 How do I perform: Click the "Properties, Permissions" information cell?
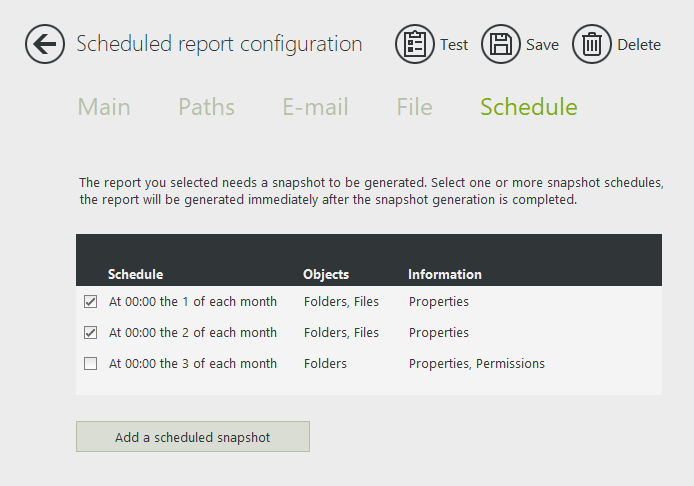pyautogui.click(x=477, y=364)
